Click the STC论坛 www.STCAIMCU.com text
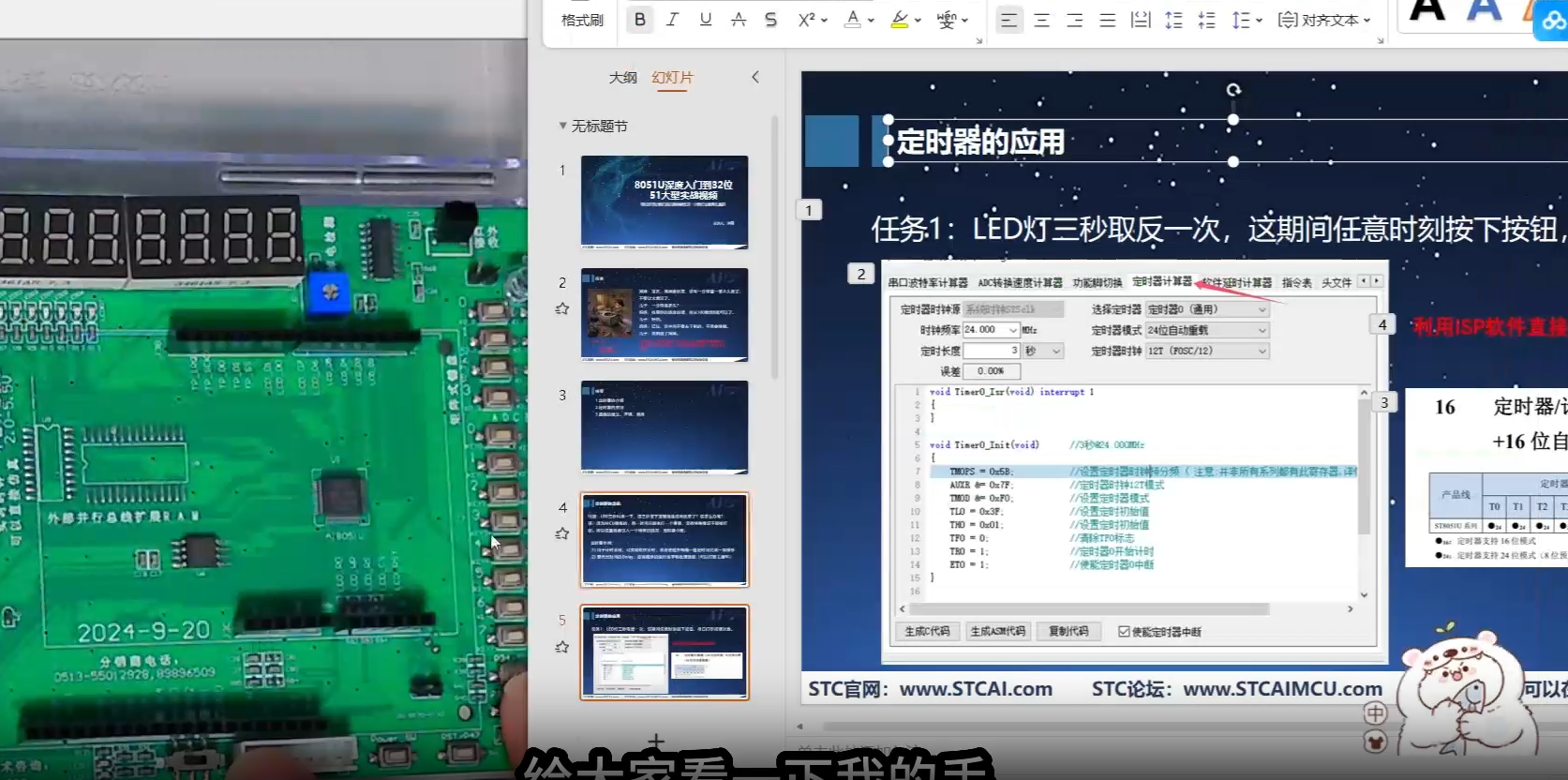This screenshot has width=1568, height=780. pyautogui.click(x=1237, y=689)
